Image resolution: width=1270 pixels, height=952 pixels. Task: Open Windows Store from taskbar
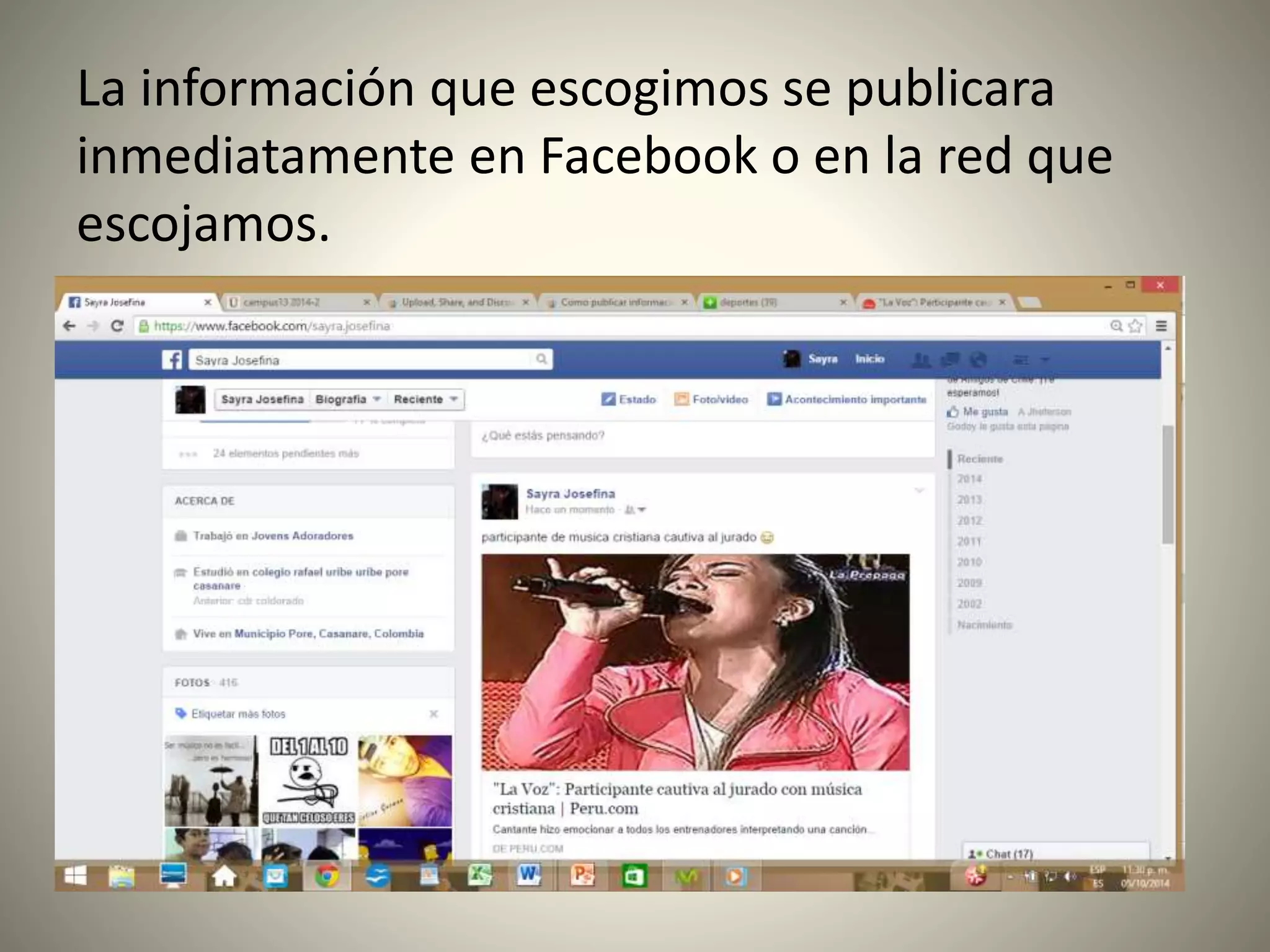click(x=634, y=876)
